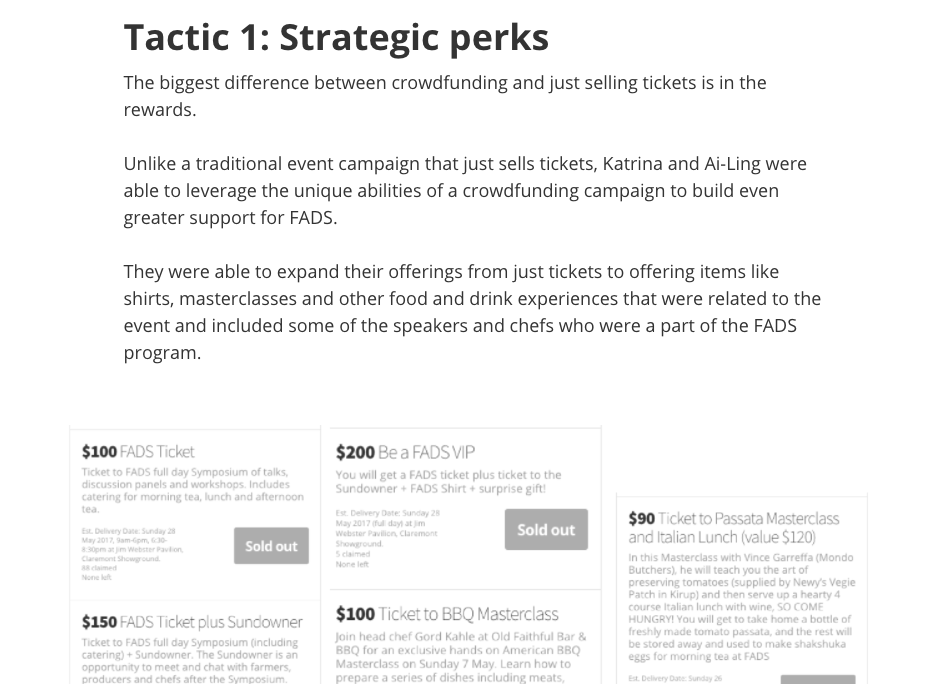Viewport: 940px width, 684px height.
Task: Select the dark button under the $90 Masterclass card
Action: tap(816, 679)
